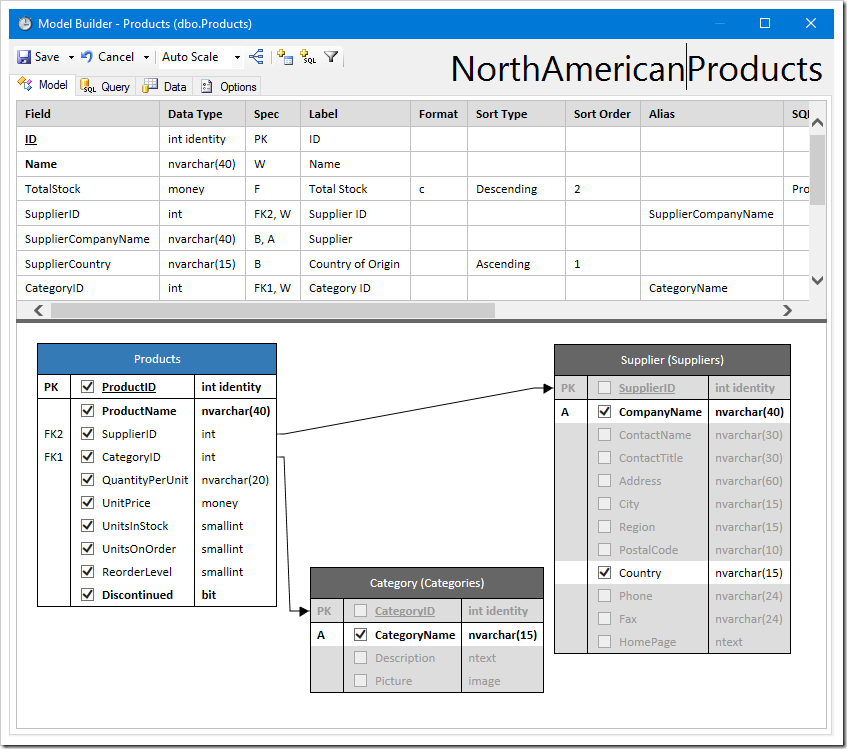Uncheck the ProductID checkbox in Products

pyautogui.click(x=87, y=387)
